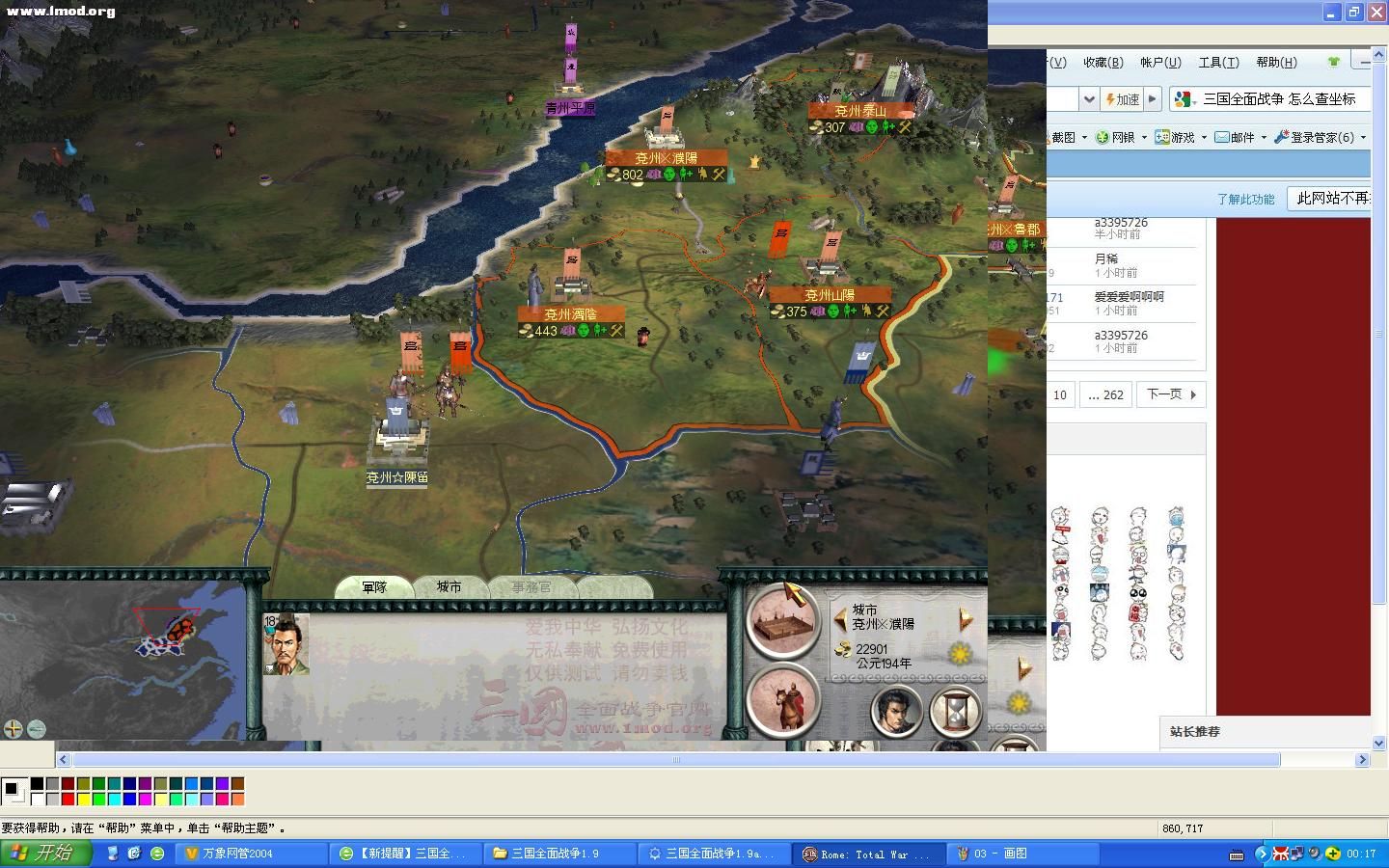
Task: Open the 工具(T) browser menu
Action: pyautogui.click(x=1218, y=62)
